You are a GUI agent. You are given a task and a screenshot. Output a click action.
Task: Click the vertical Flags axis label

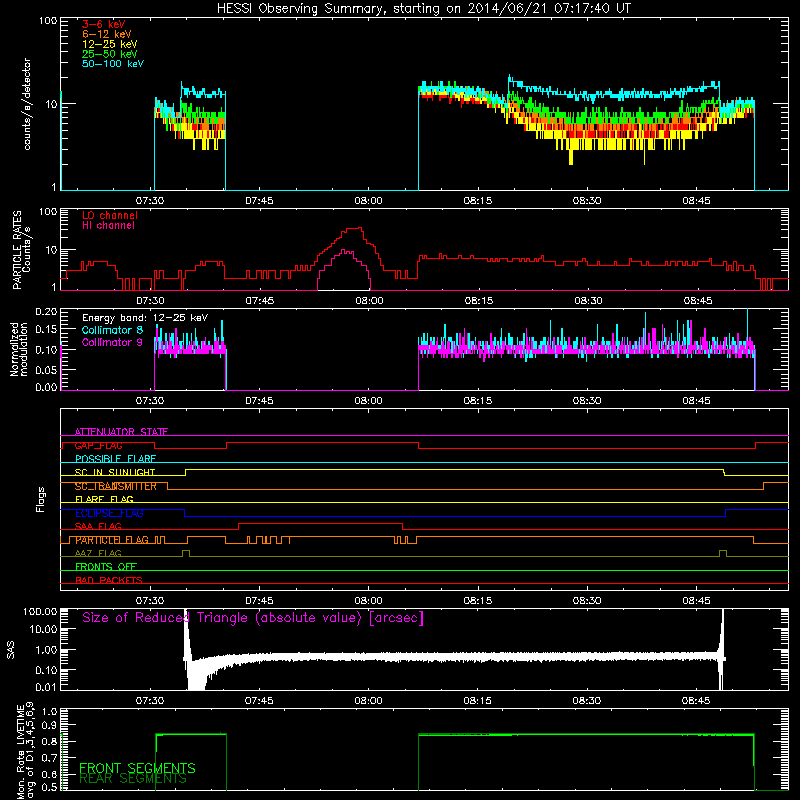pyautogui.click(x=40, y=499)
